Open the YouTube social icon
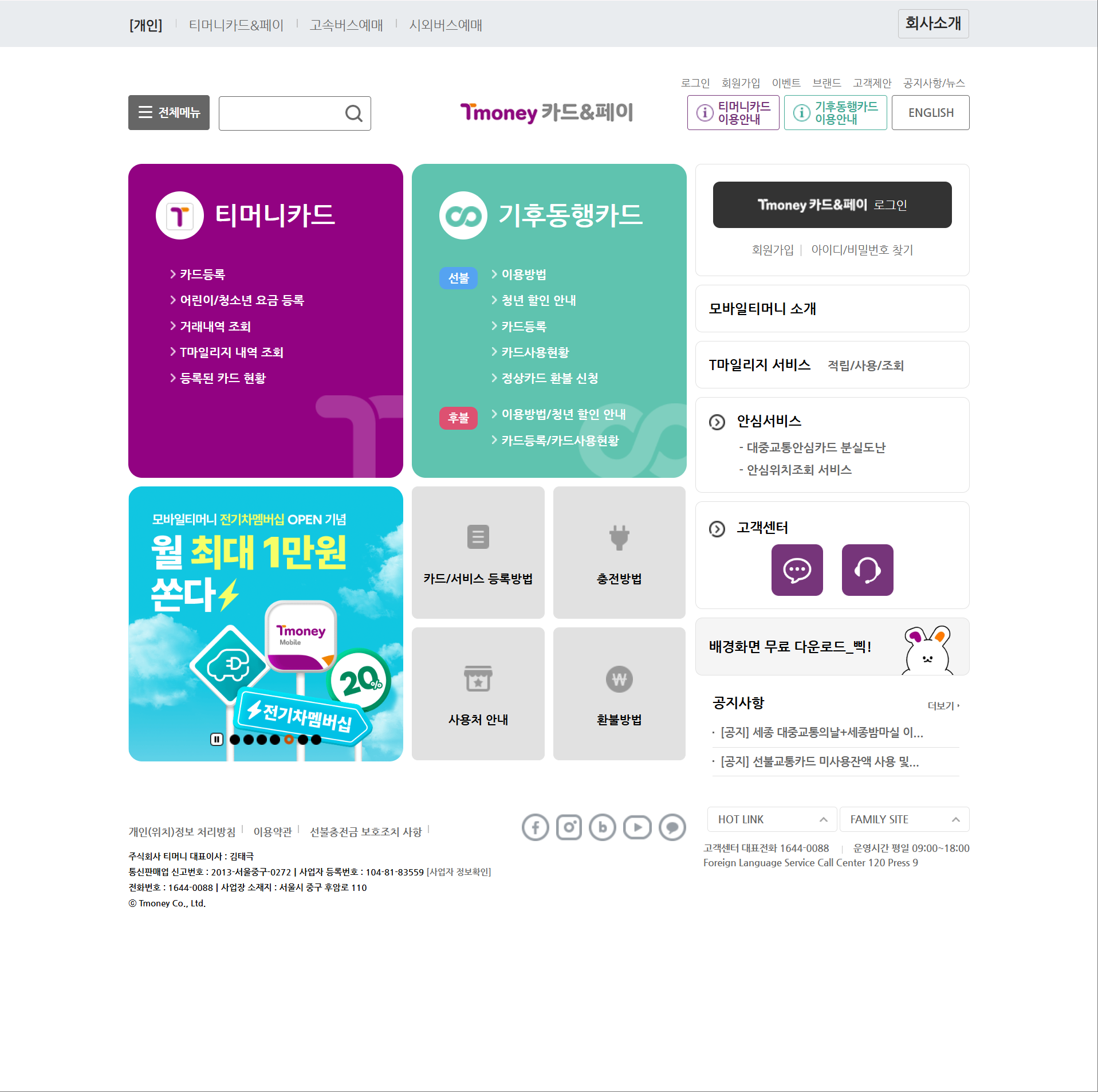The image size is (1098, 1092). coord(637,827)
